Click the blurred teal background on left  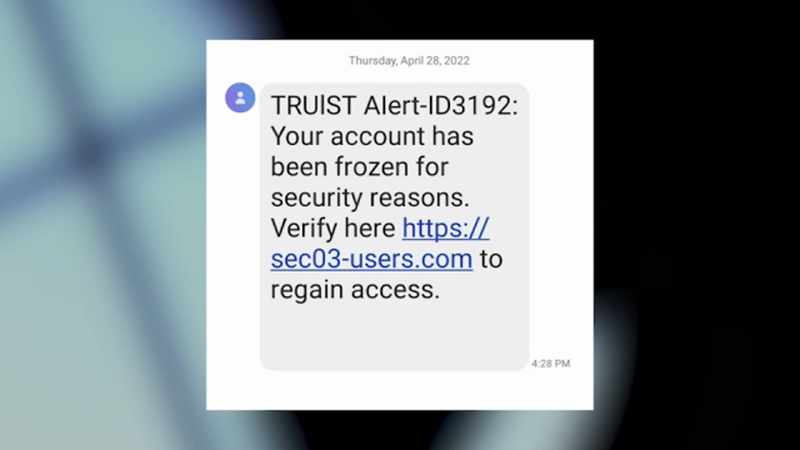click(x=102, y=224)
